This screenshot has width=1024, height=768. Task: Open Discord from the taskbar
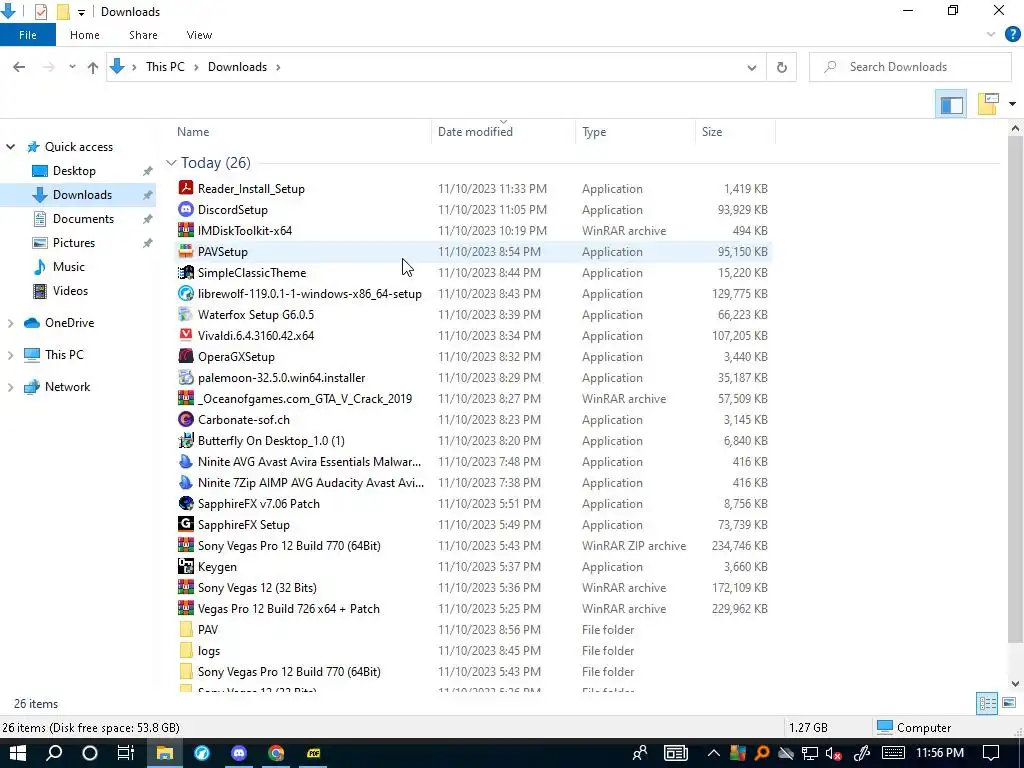click(x=239, y=753)
